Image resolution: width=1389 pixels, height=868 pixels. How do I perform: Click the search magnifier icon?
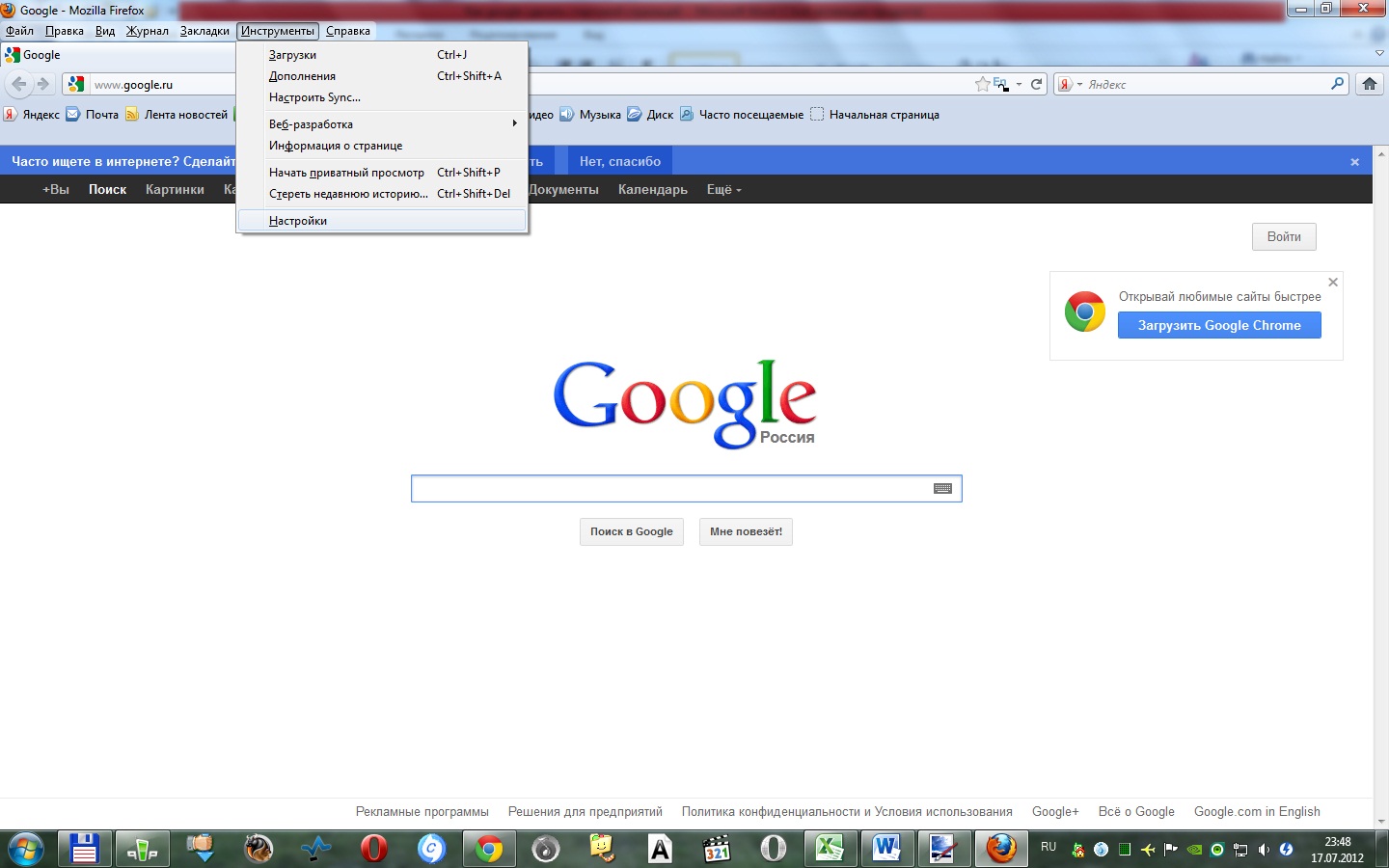[1337, 84]
